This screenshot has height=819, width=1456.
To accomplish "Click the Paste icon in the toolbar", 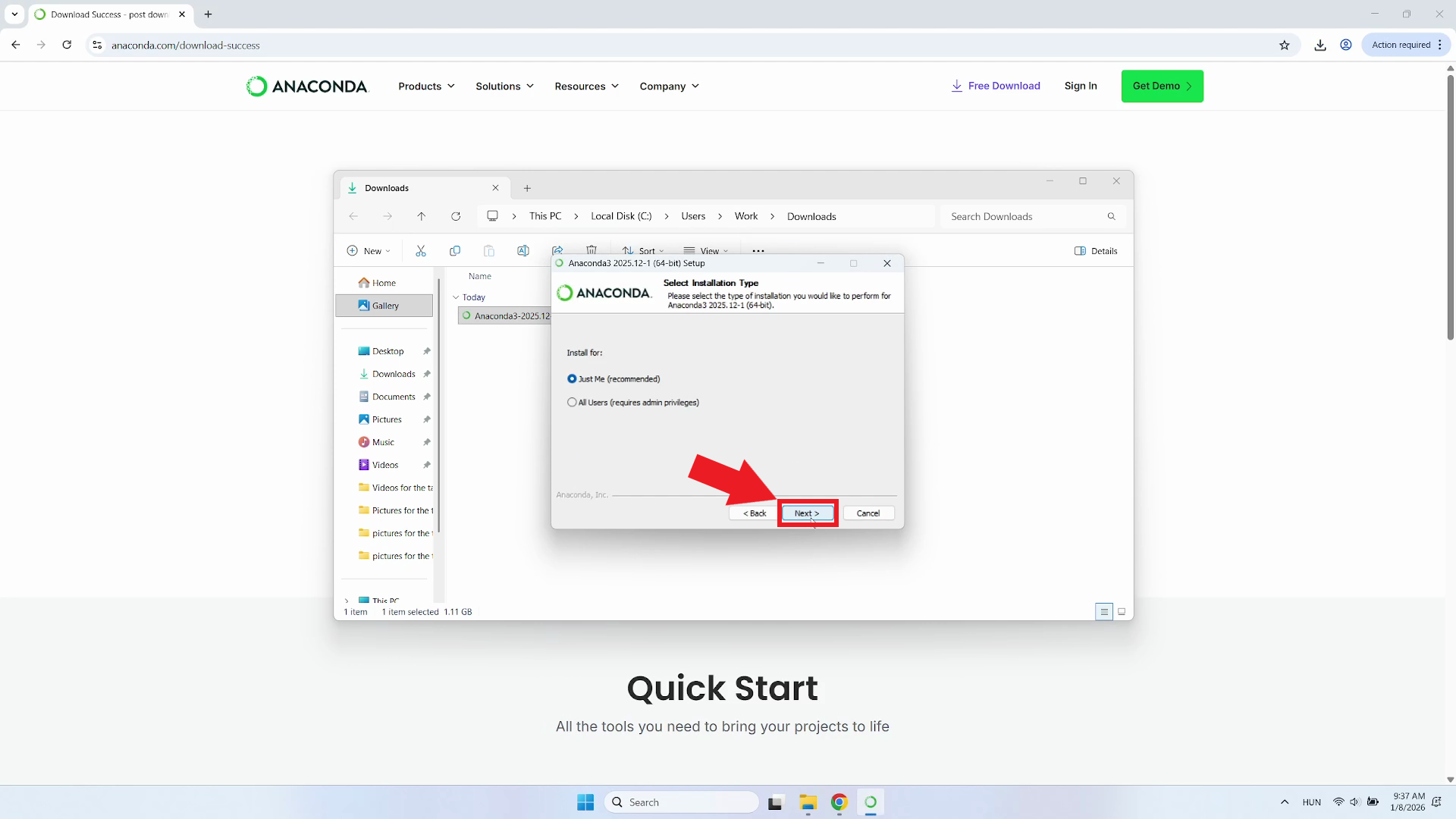I will coord(489,251).
